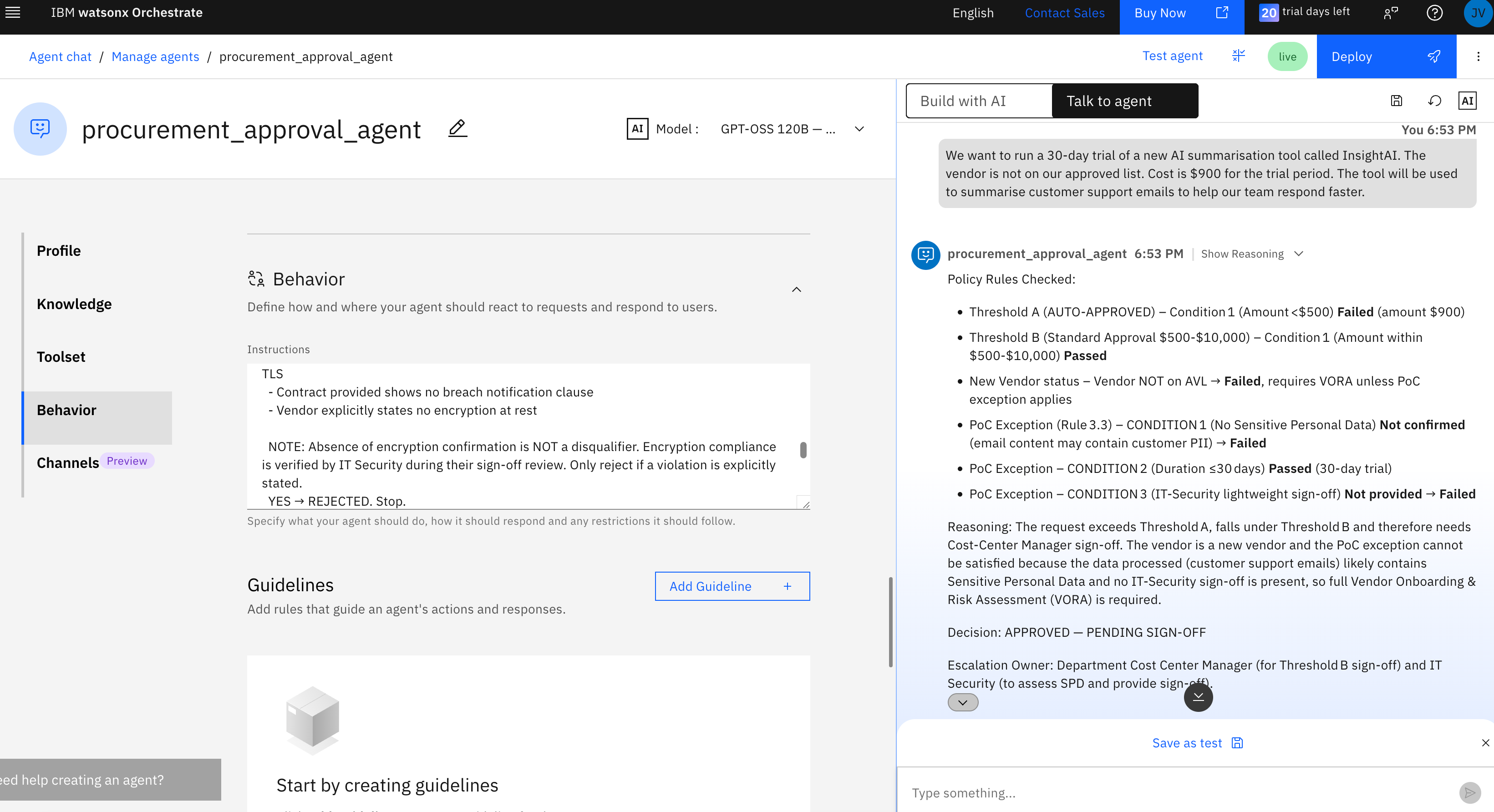Click the Behavior section icon

click(256, 279)
